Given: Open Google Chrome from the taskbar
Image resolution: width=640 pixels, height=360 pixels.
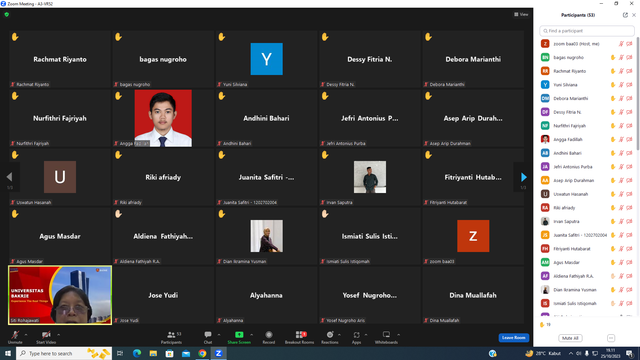Looking at the screenshot, I should tap(202, 353).
